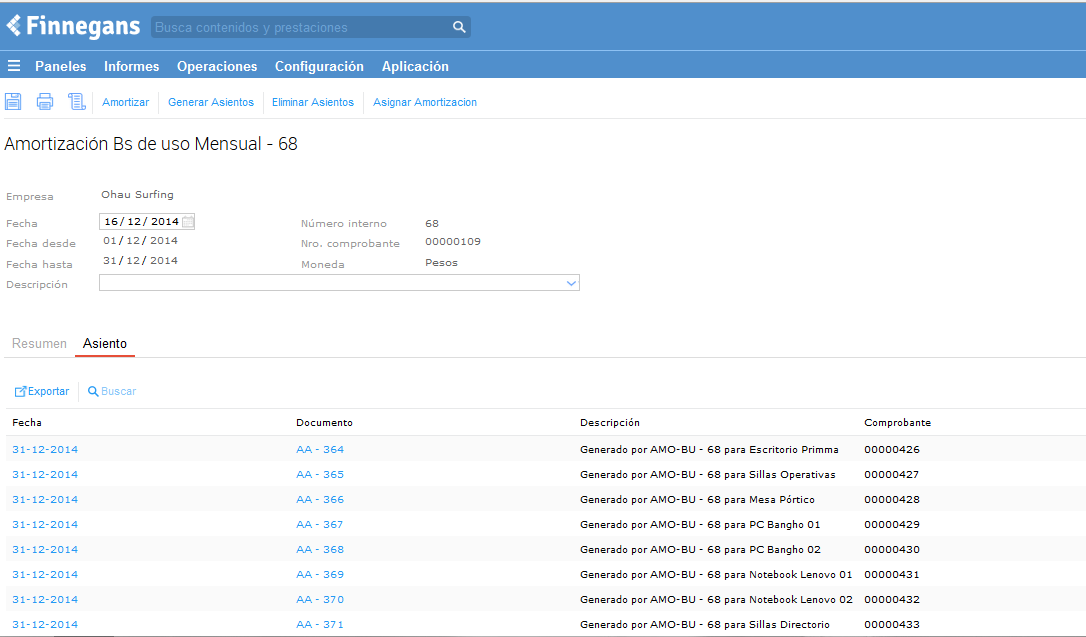This screenshot has height=637, width=1086.
Task: Click in the Busca contenidos search field
Action: click(300, 27)
